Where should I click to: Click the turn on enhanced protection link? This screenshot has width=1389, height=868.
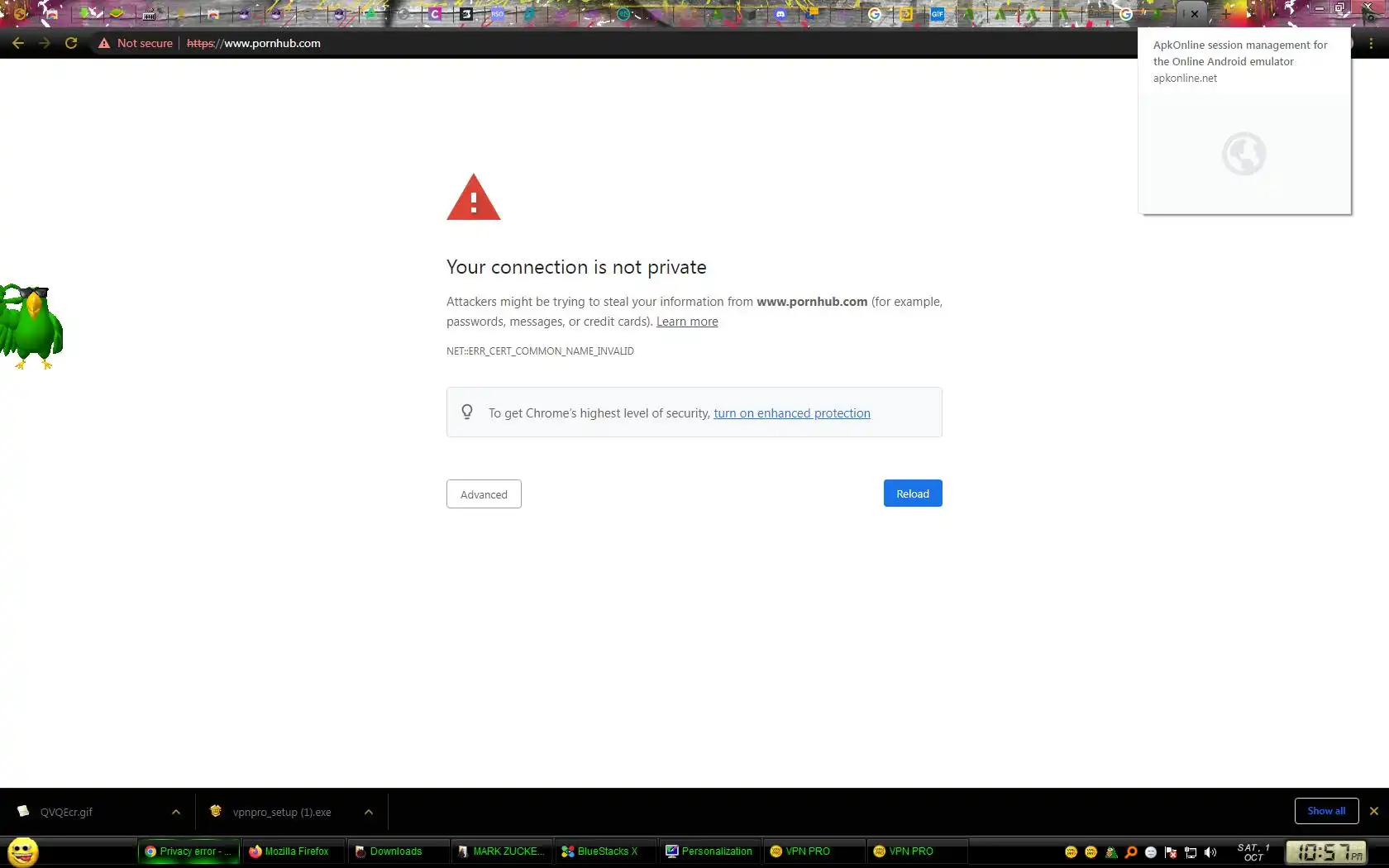pyautogui.click(x=792, y=413)
